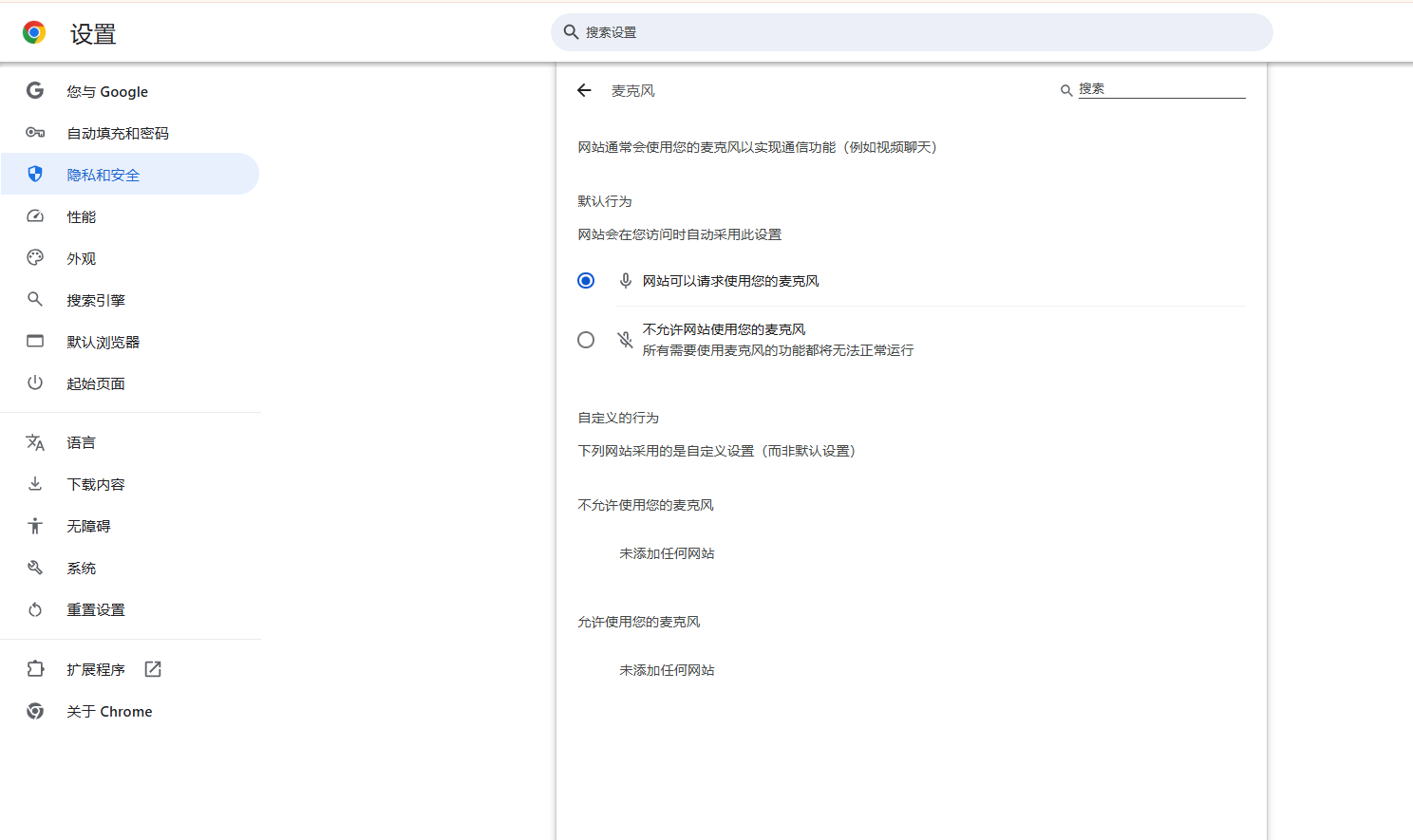This screenshot has height=840, width=1413.
Task: Open 外观 settings section
Action: point(130,258)
